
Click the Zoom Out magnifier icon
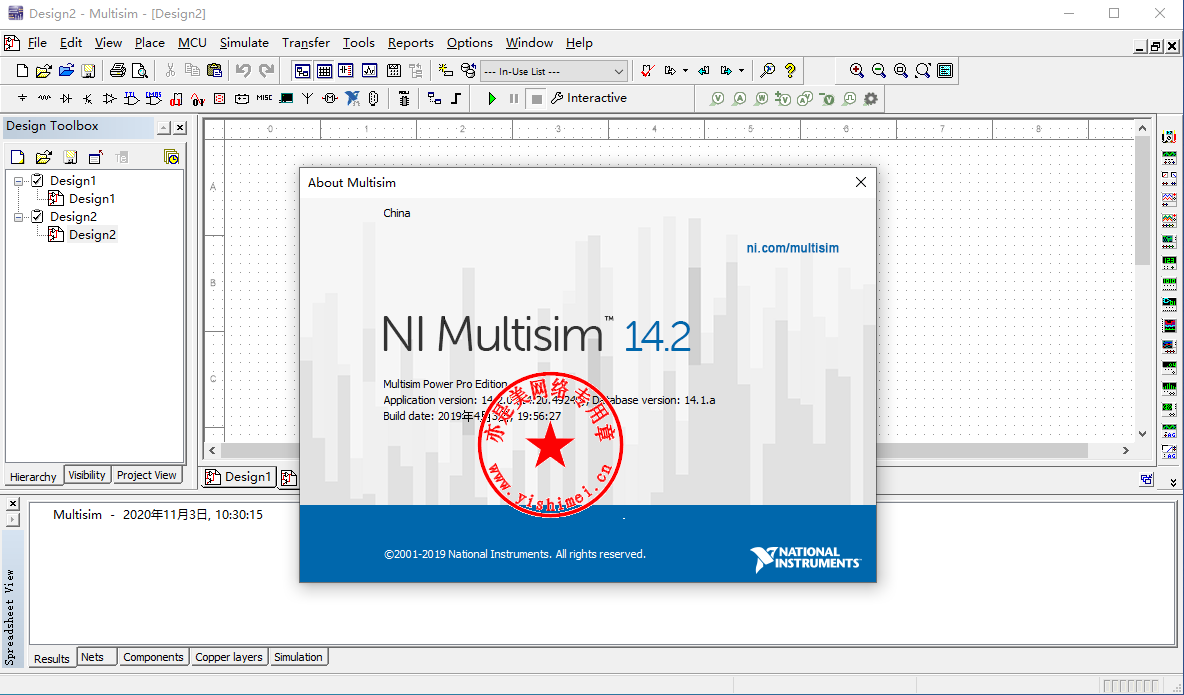coord(878,71)
